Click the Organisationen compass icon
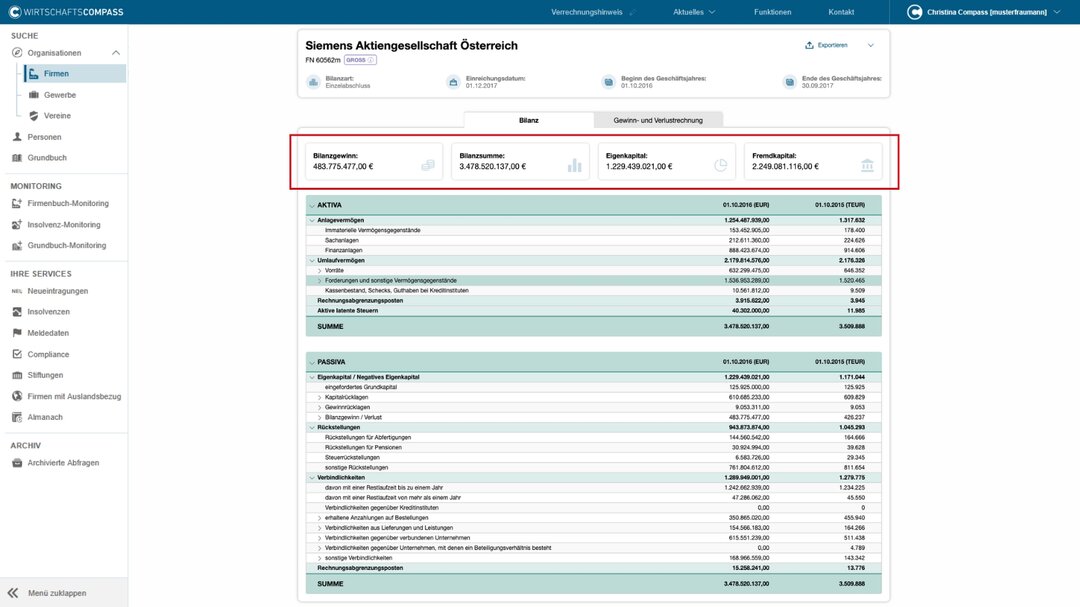This screenshot has height=607, width=1080. pyautogui.click(x=17, y=53)
